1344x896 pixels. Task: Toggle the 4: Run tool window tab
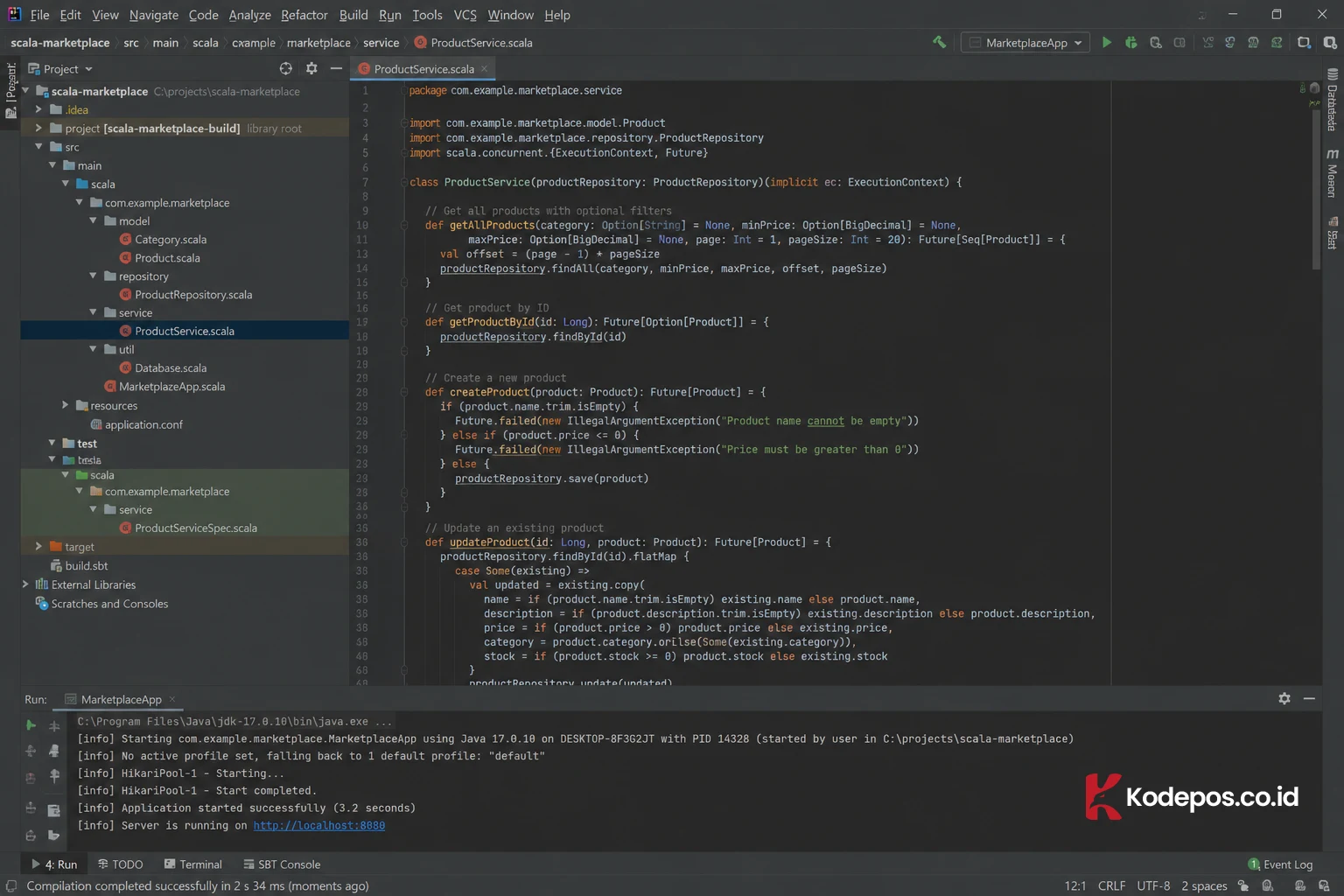54,864
